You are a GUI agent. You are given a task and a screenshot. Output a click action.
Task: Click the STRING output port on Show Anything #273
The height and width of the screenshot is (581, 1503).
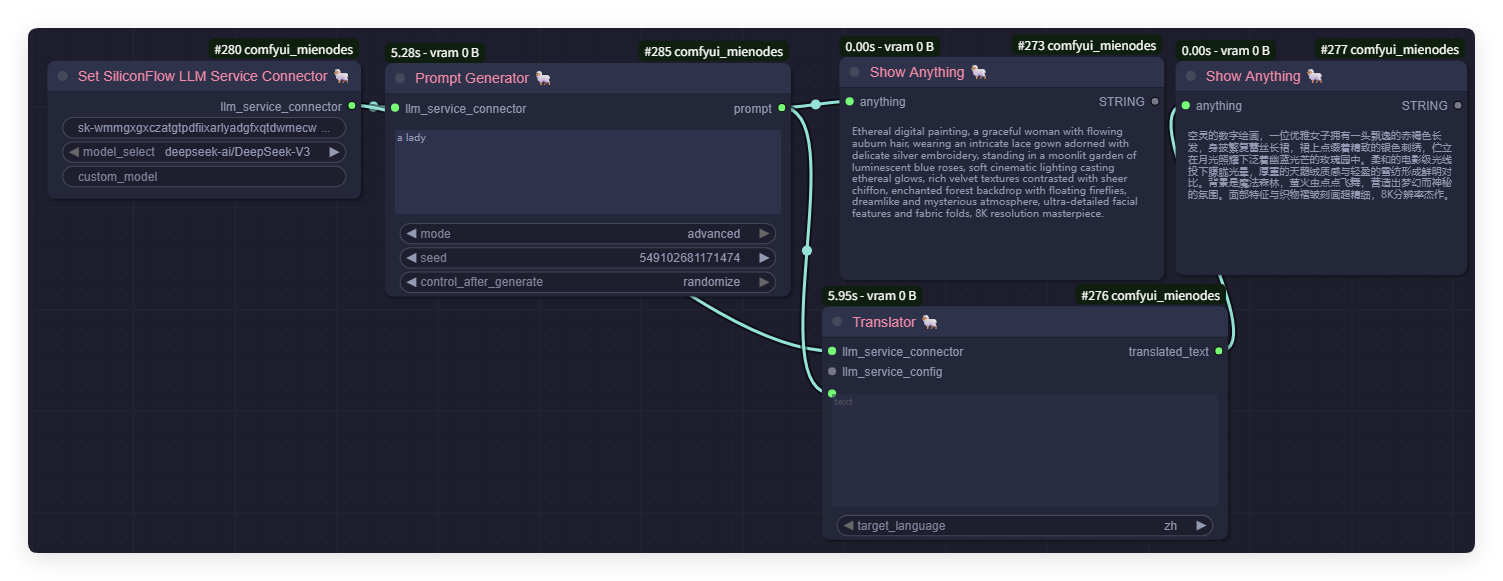point(1155,101)
